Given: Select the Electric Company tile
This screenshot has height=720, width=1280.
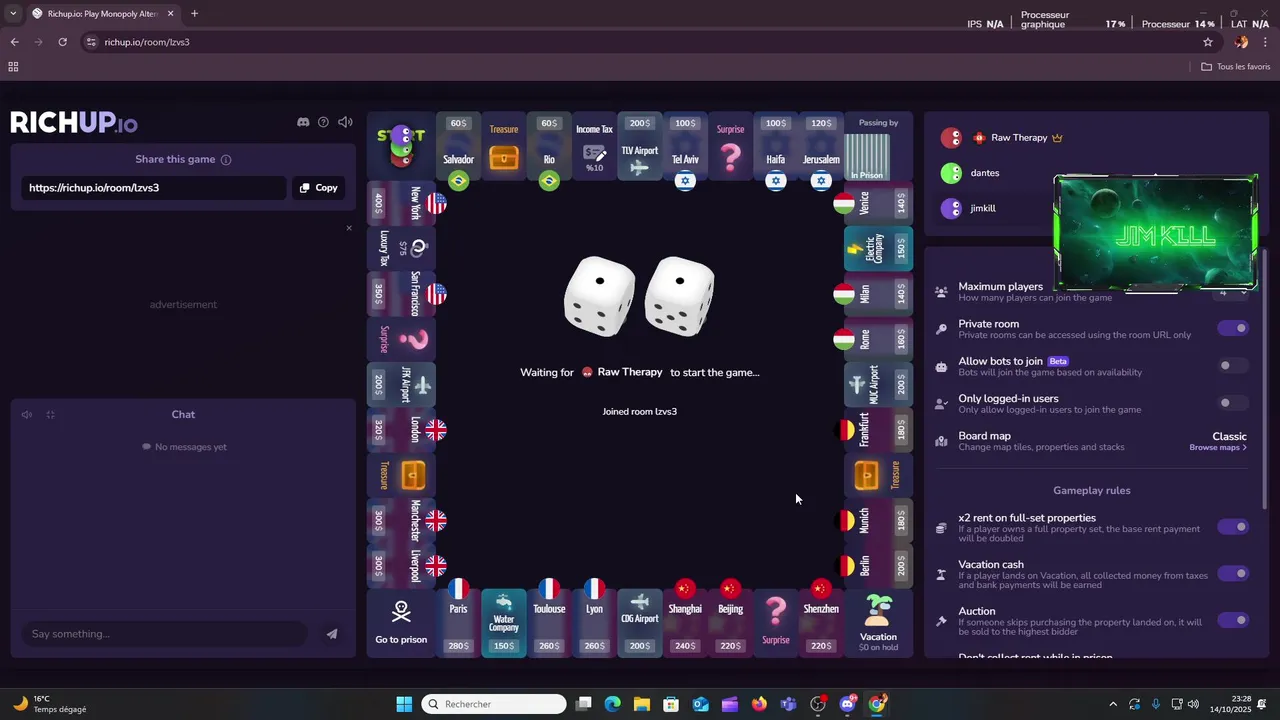Looking at the screenshot, I should pyautogui.click(x=879, y=249).
